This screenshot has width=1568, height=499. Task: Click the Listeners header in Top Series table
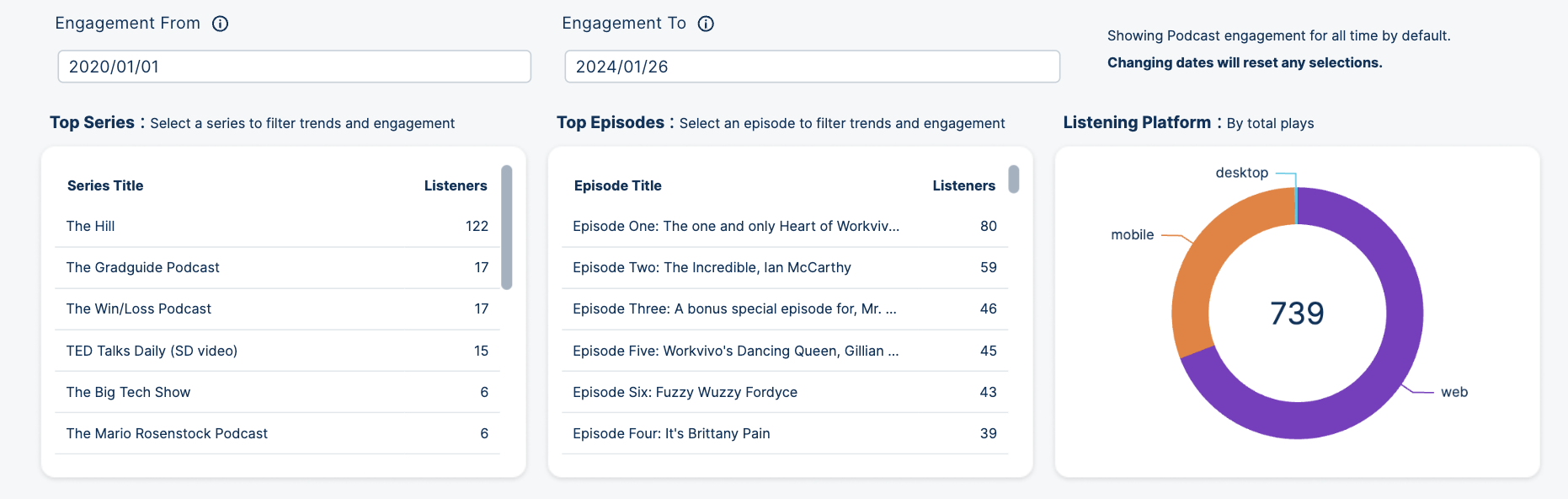[x=456, y=185]
